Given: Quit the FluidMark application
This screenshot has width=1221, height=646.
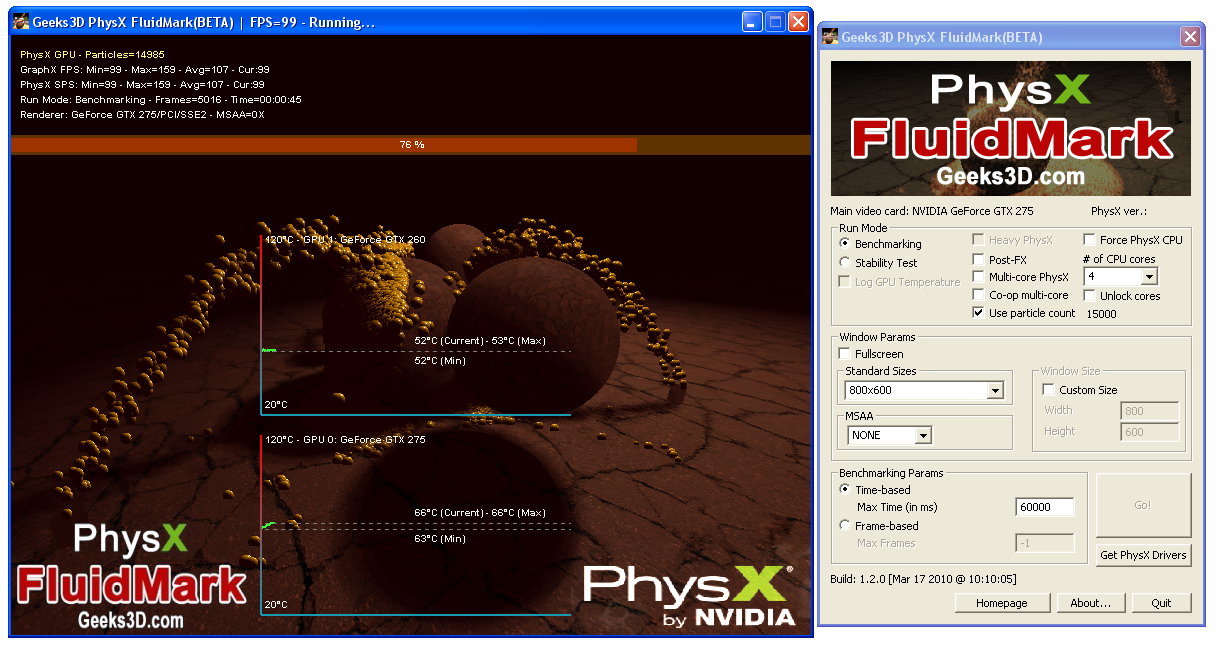Looking at the screenshot, I should tap(1161, 603).
